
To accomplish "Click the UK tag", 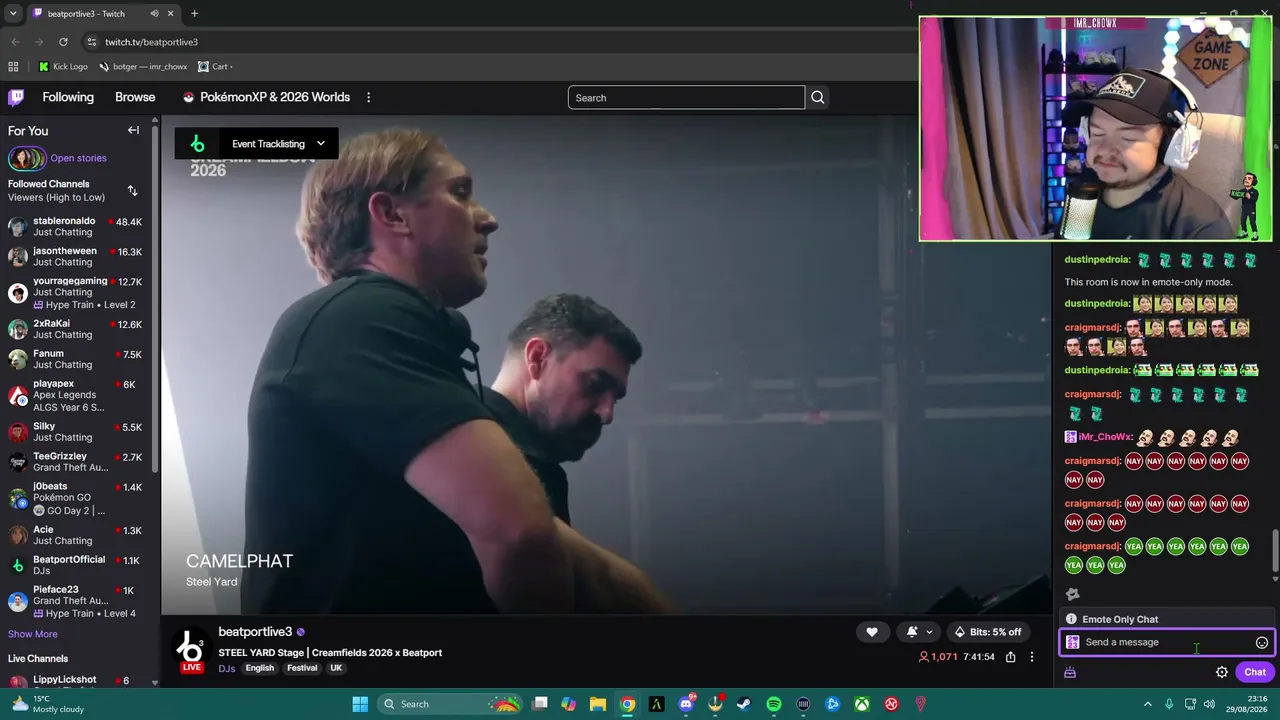I will click(x=336, y=668).
